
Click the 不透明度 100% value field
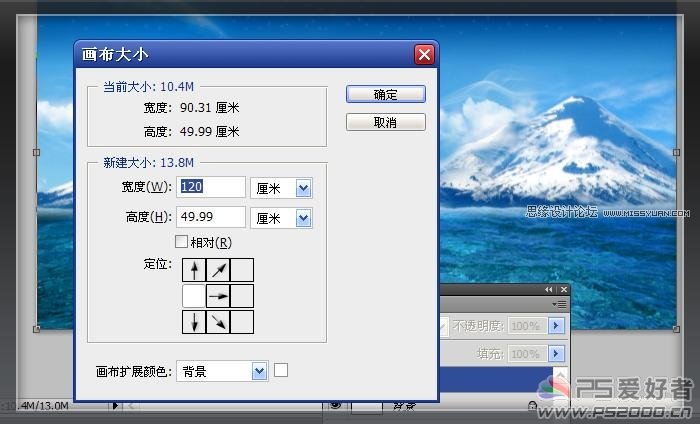(x=527, y=326)
